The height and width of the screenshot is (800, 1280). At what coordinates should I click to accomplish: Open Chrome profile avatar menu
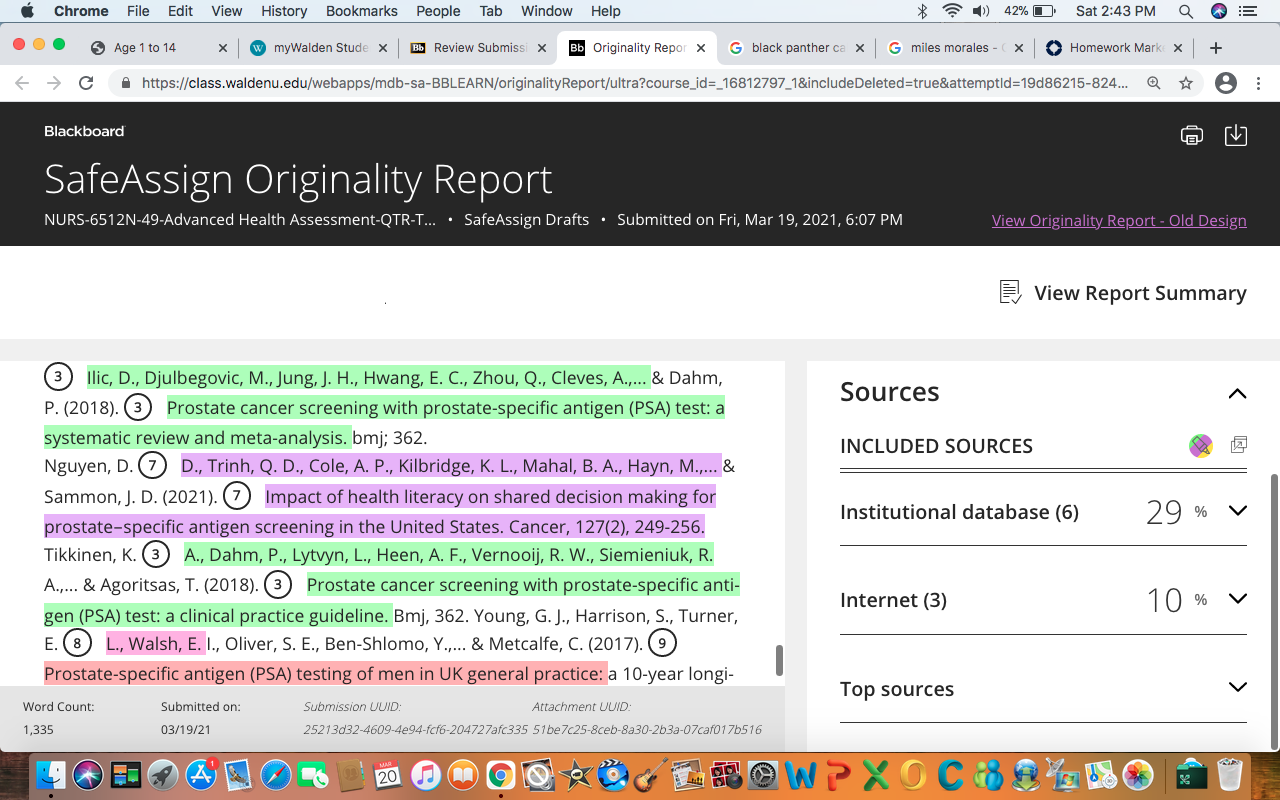pyautogui.click(x=1226, y=84)
